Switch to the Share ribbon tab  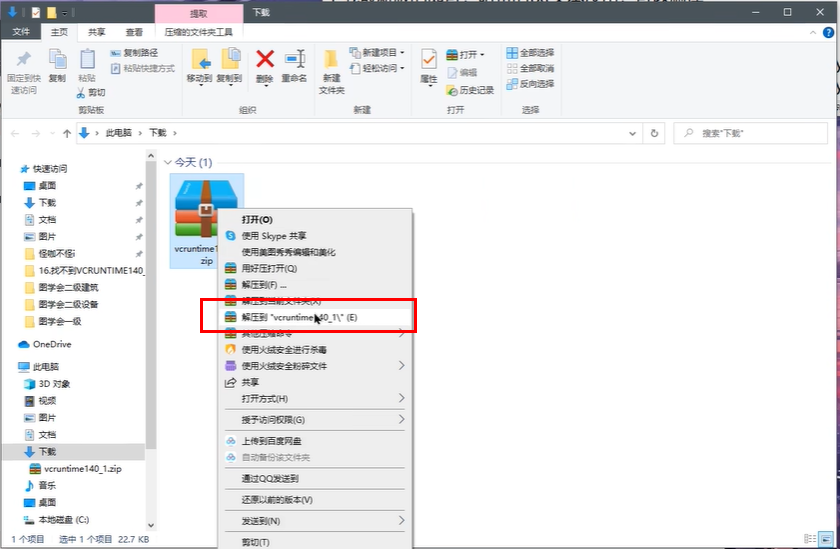tap(96, 32)
